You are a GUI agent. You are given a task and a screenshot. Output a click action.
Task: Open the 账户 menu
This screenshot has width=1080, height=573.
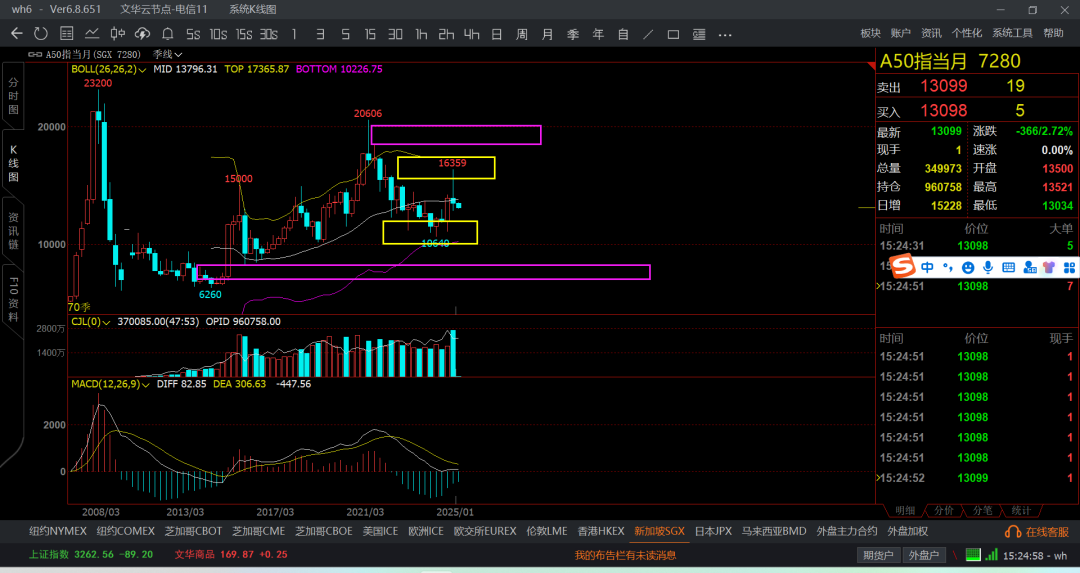[900, 33]
